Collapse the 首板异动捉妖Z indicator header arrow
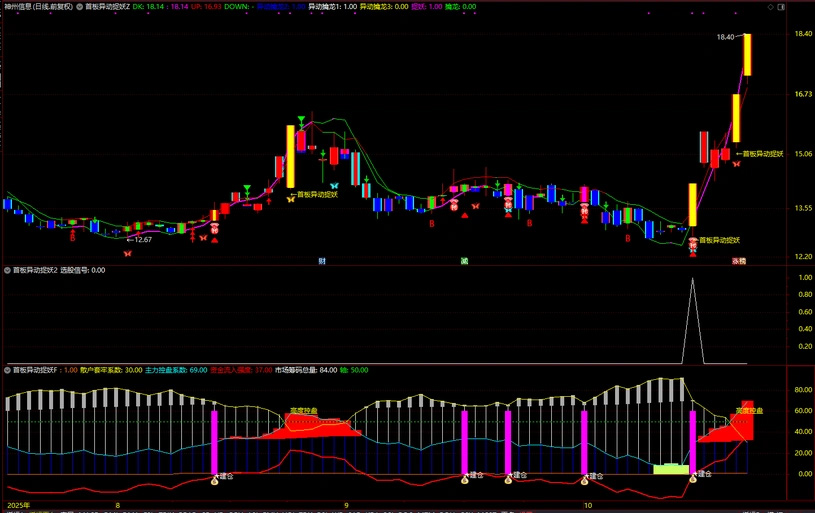 coord(80,7)
